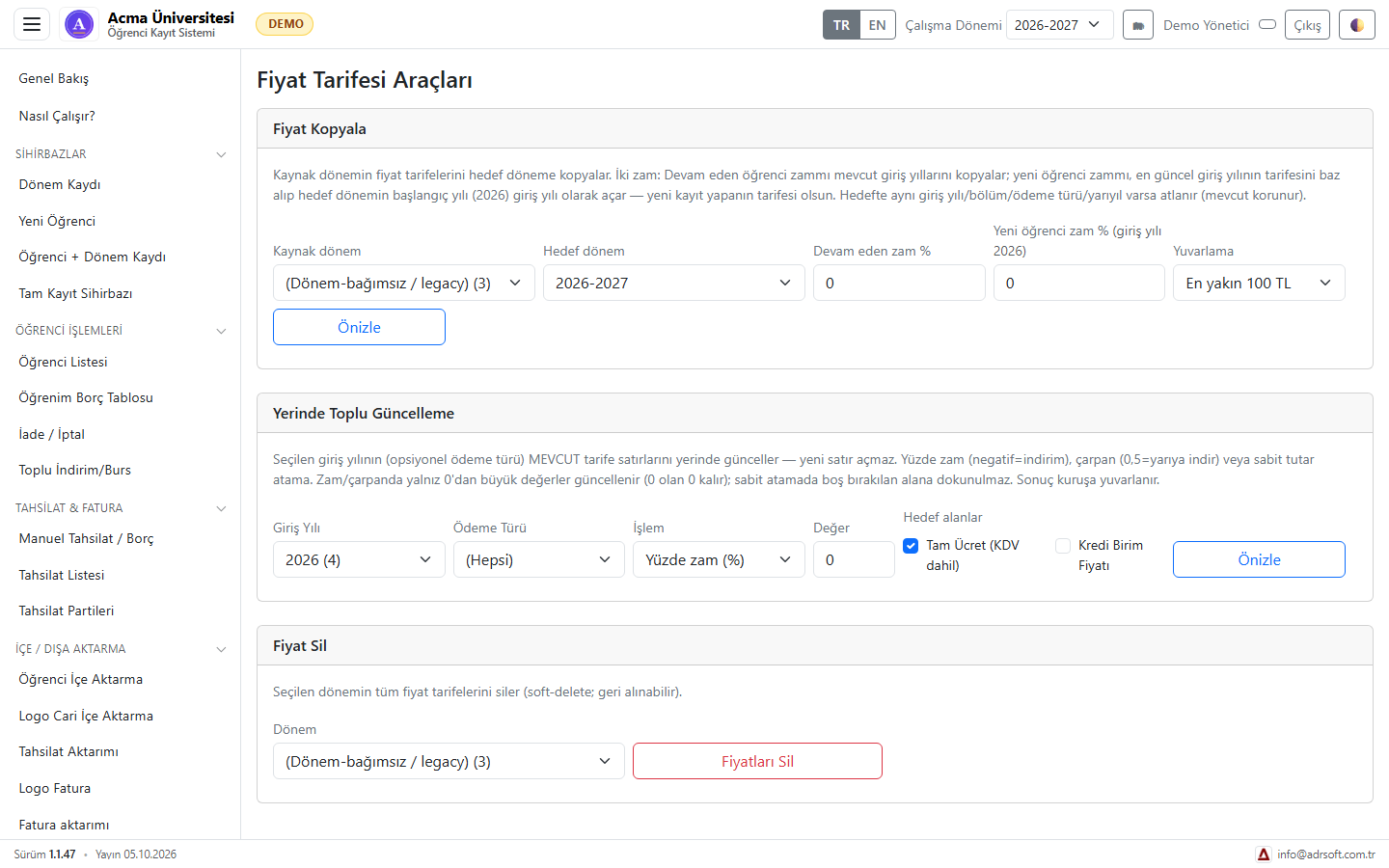Click the Acma Üniversitesi logo

point(79,24)
